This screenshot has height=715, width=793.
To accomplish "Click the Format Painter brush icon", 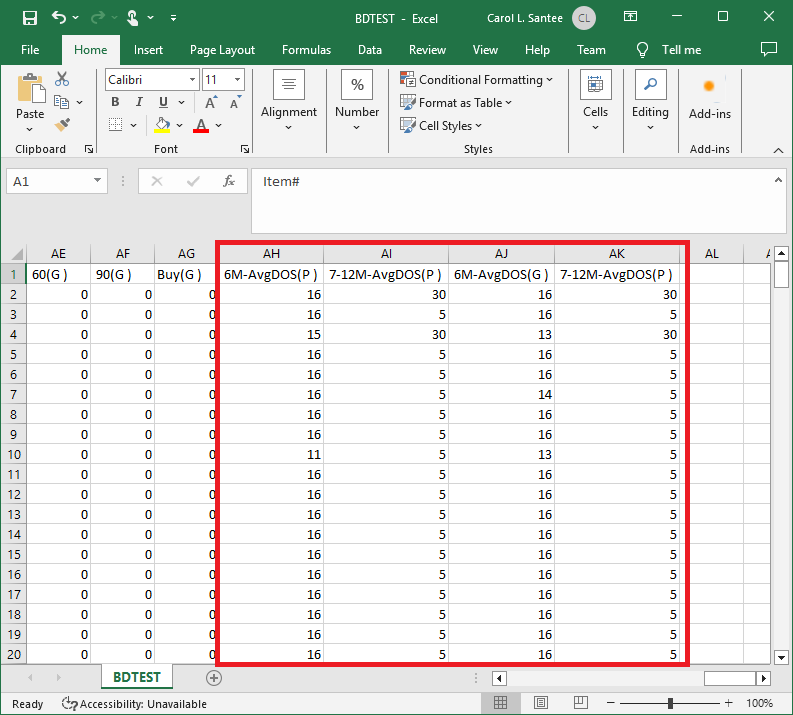I will click(x=62, y=124).
